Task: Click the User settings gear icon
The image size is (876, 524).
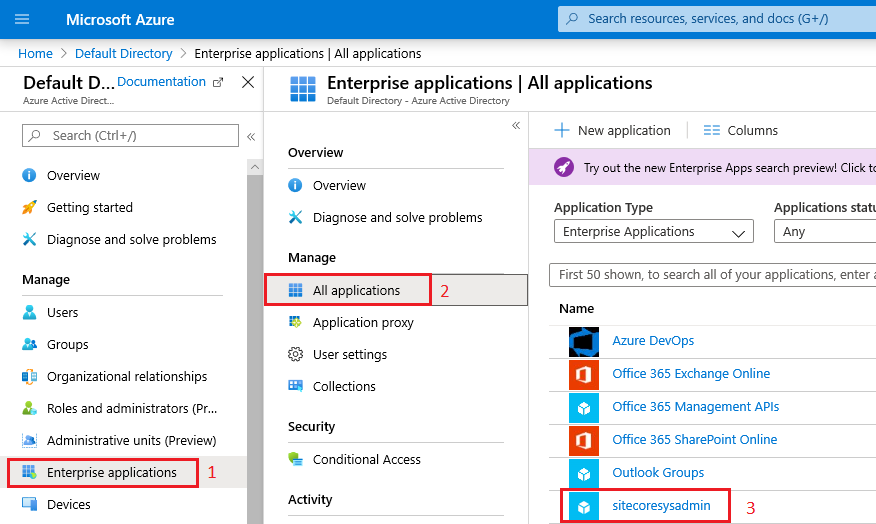Action: pyautogui.click(x=295, y=354)
